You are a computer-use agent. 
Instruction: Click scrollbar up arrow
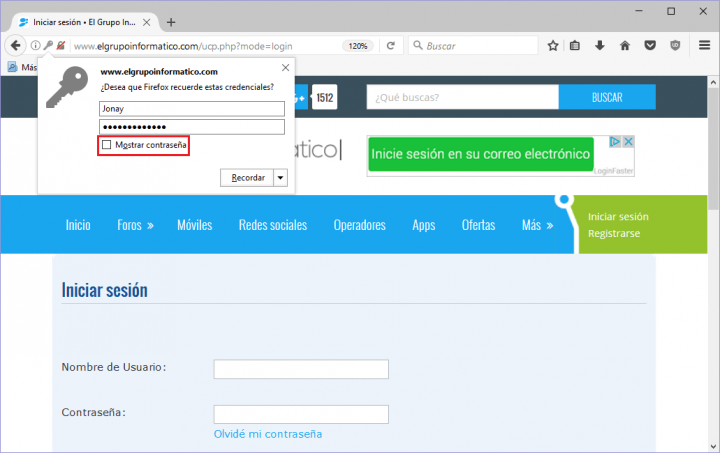pyautogui.click(x=713, y=83)
